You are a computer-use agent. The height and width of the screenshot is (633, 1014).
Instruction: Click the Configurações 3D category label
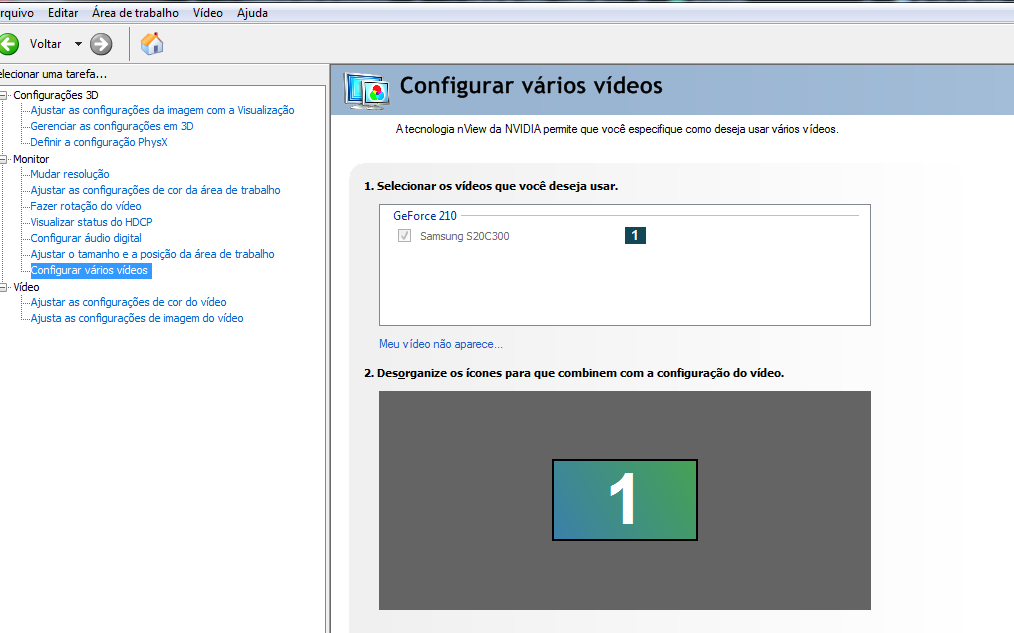pos(56,95)
